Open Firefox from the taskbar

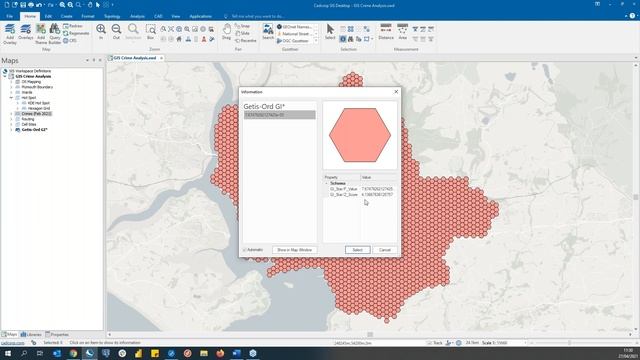pos(220,353)
